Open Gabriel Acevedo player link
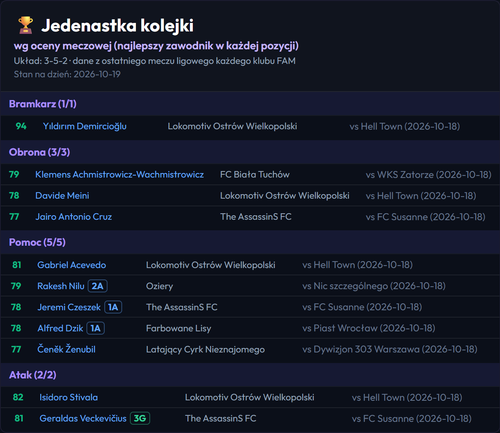This screenshot has width=500, height=433. pos(72,265)
